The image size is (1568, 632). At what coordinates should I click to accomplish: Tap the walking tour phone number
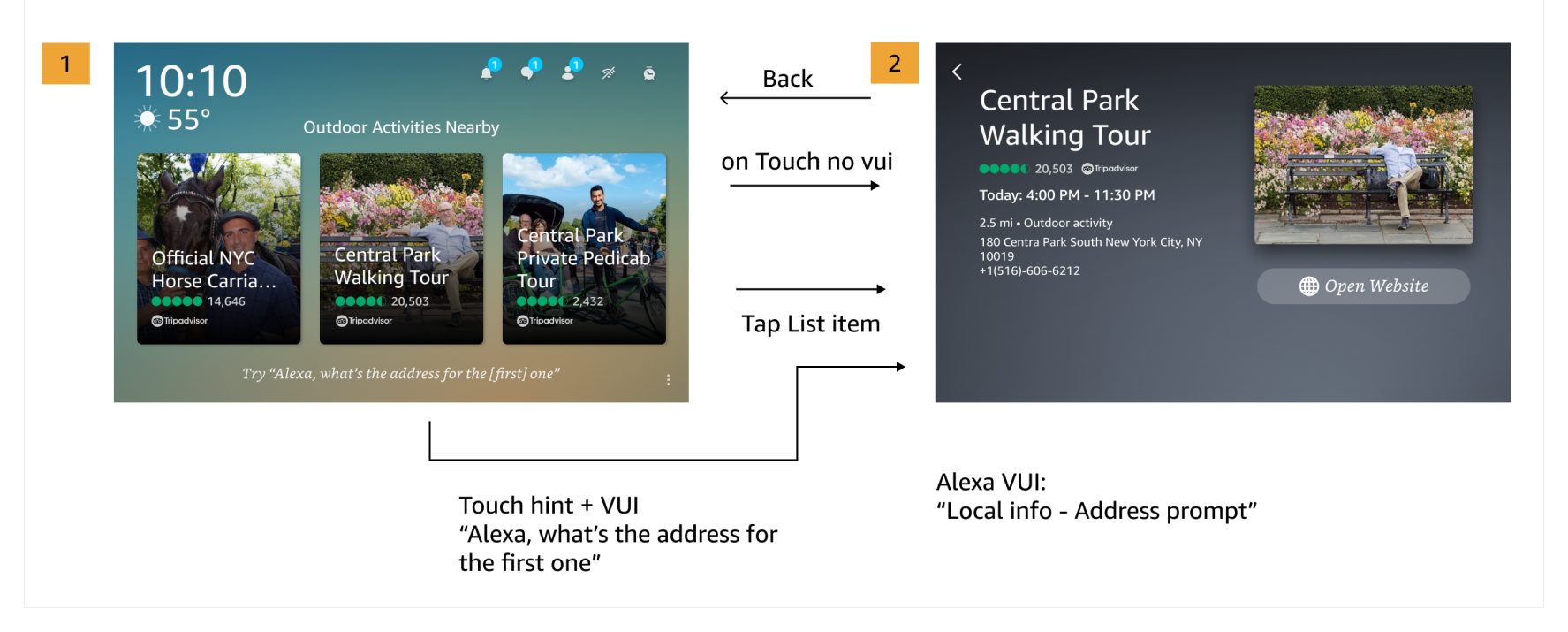click(x=1029, y=271)
